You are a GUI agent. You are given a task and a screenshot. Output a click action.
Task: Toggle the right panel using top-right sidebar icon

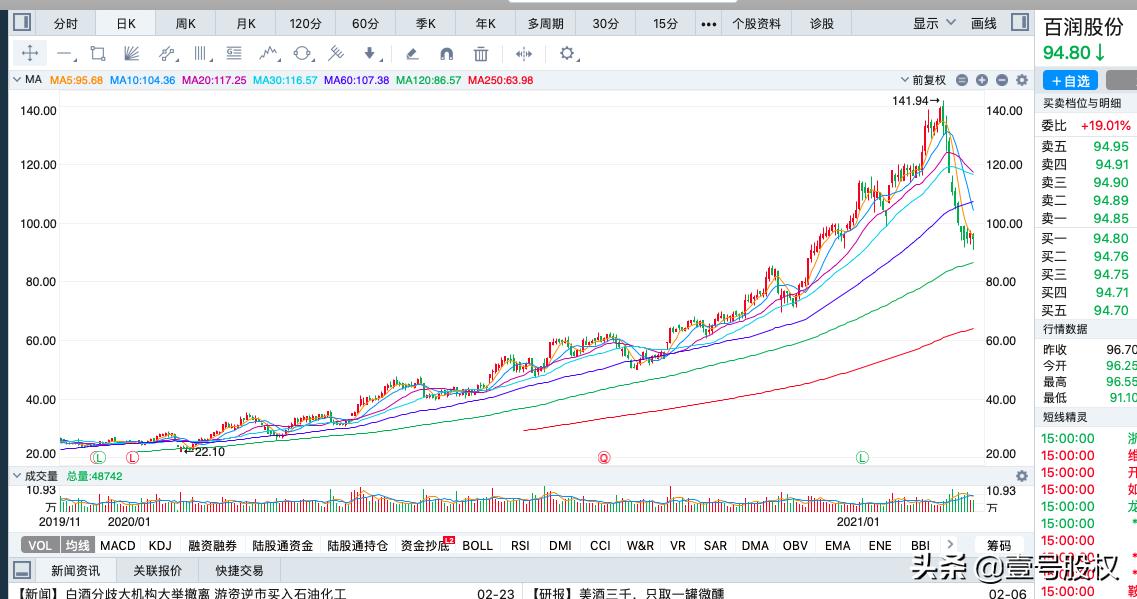pyautogui.click(x=1018, y=22)
